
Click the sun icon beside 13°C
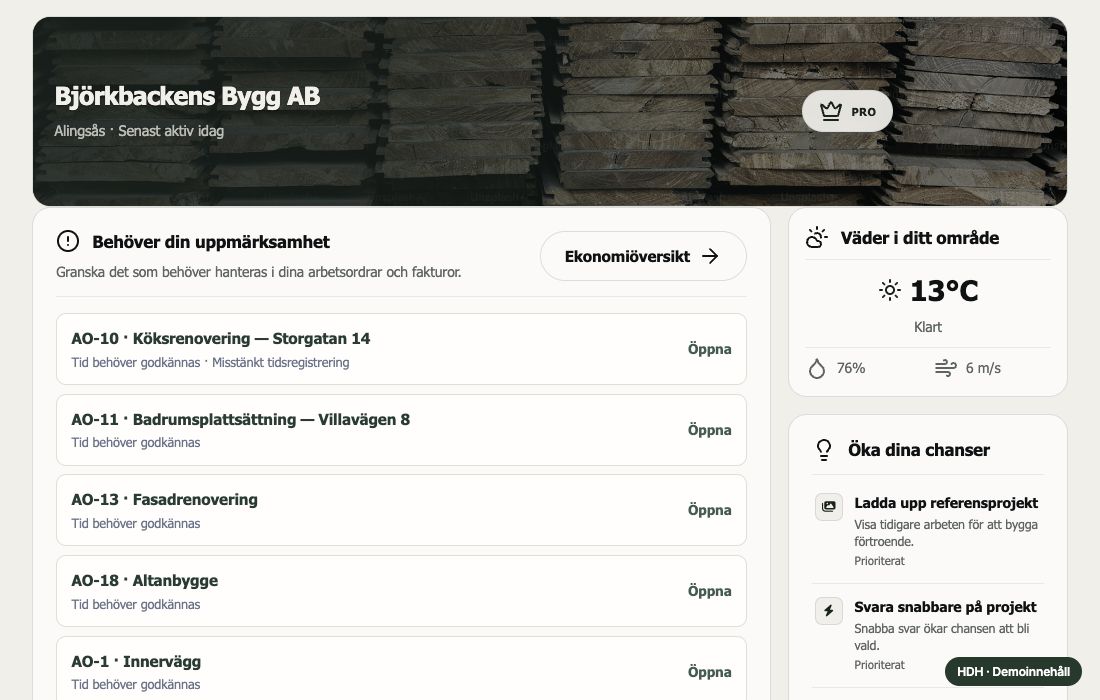(890, 290)
